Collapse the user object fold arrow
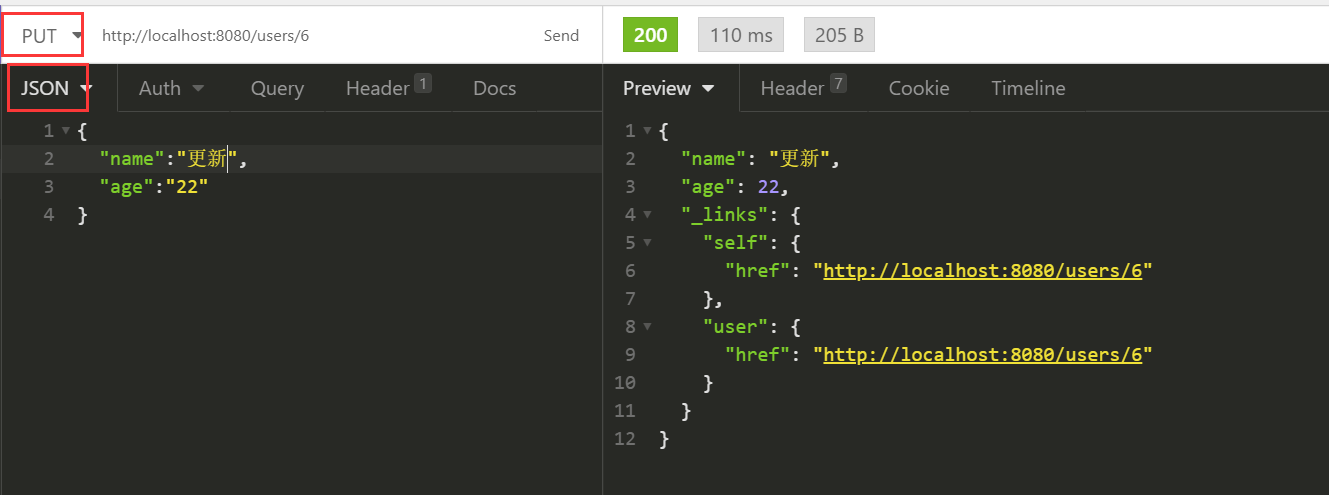The image size is (1329, 495). 648,327
